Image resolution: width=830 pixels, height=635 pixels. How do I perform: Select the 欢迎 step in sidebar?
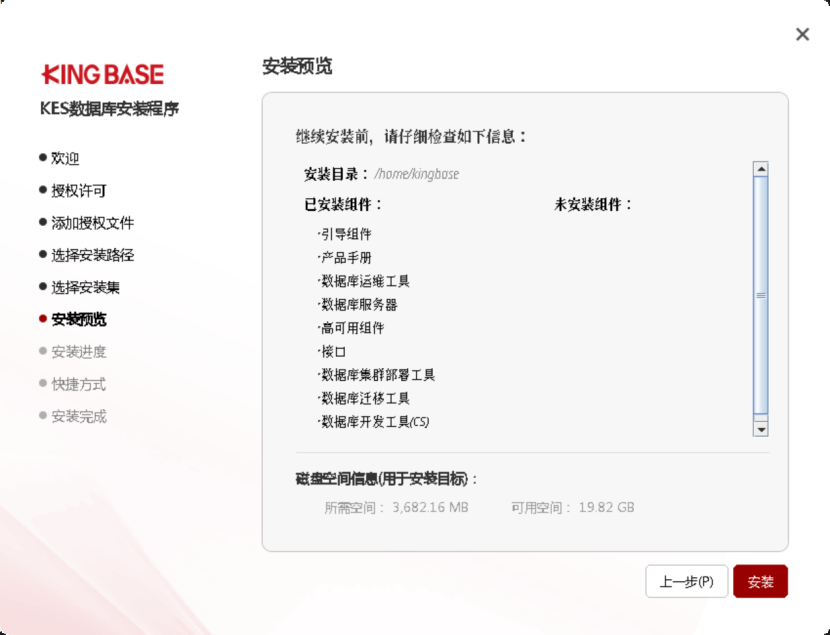[65, 158]
